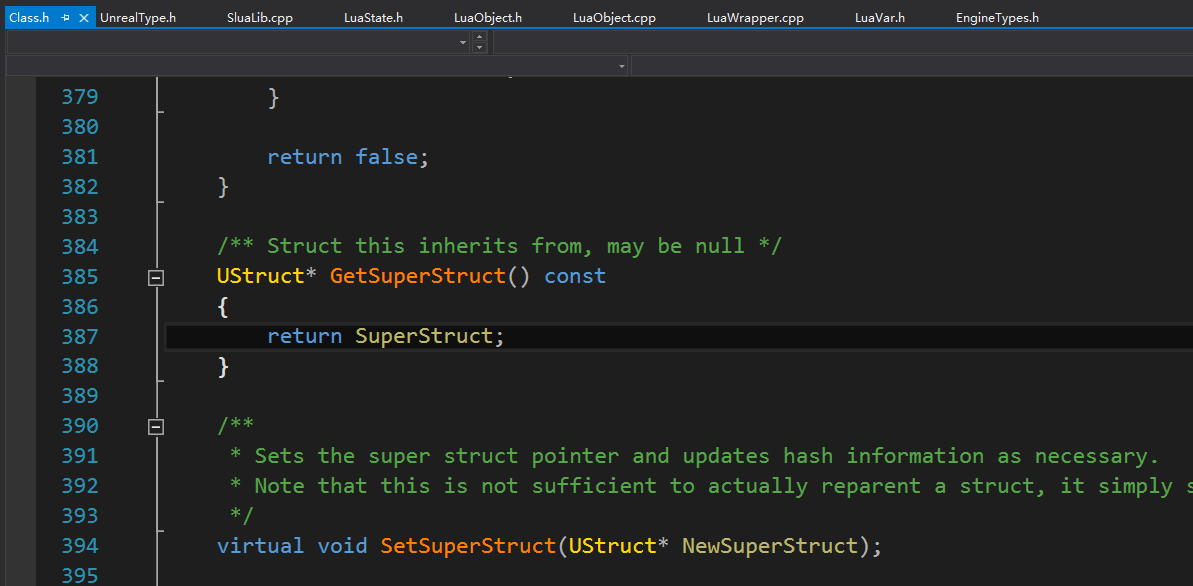Click SuperStruct in the return statement

pos(424,336)
